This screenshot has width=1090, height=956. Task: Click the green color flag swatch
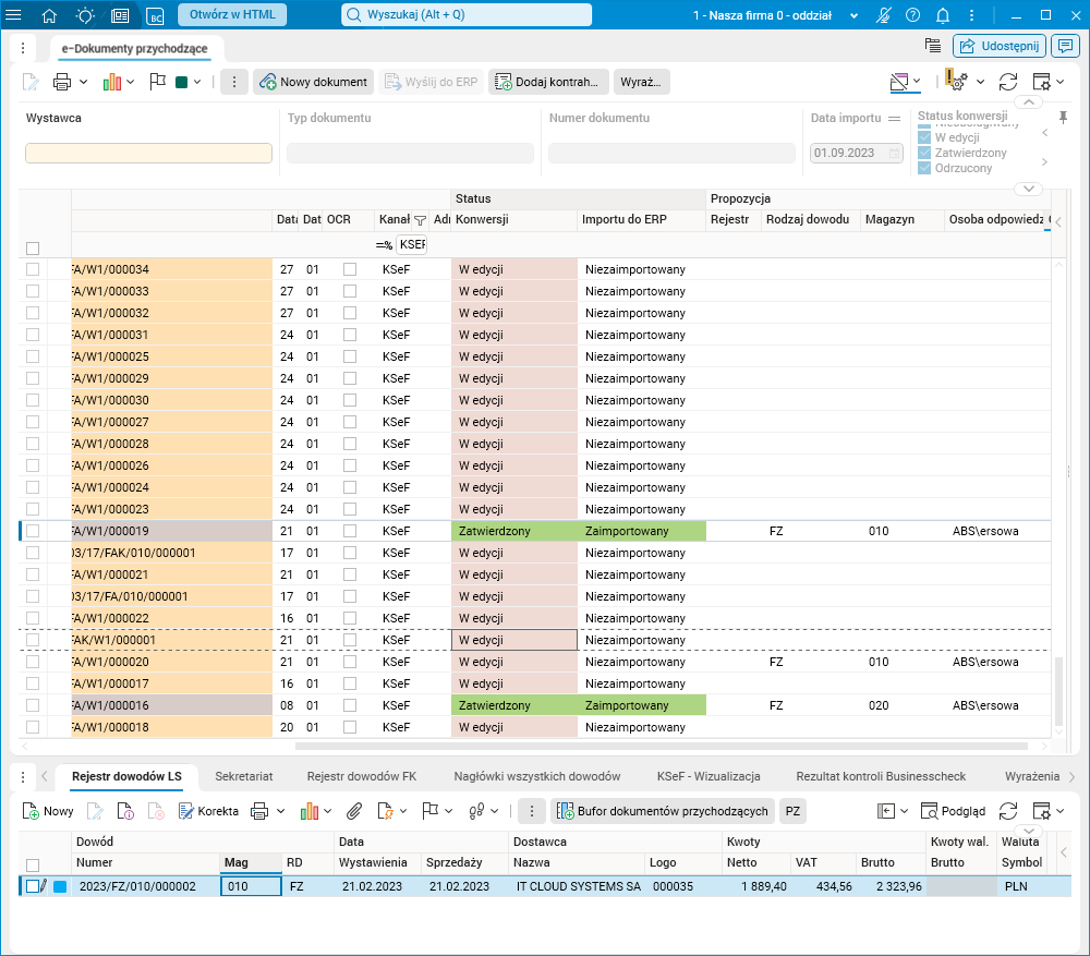[182, 82]
